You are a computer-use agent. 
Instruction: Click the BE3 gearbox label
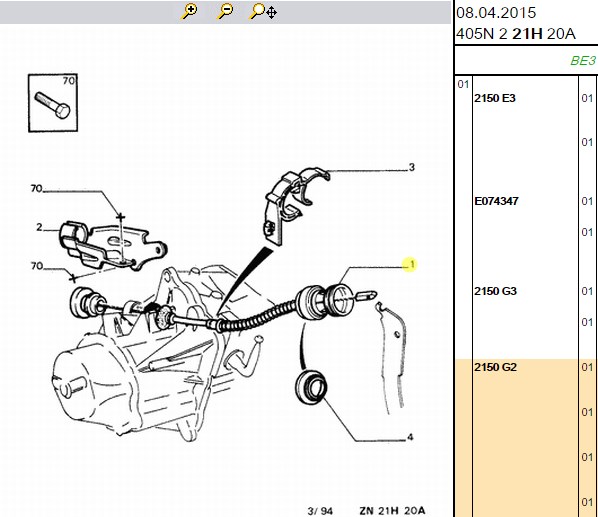click(583, 61)
